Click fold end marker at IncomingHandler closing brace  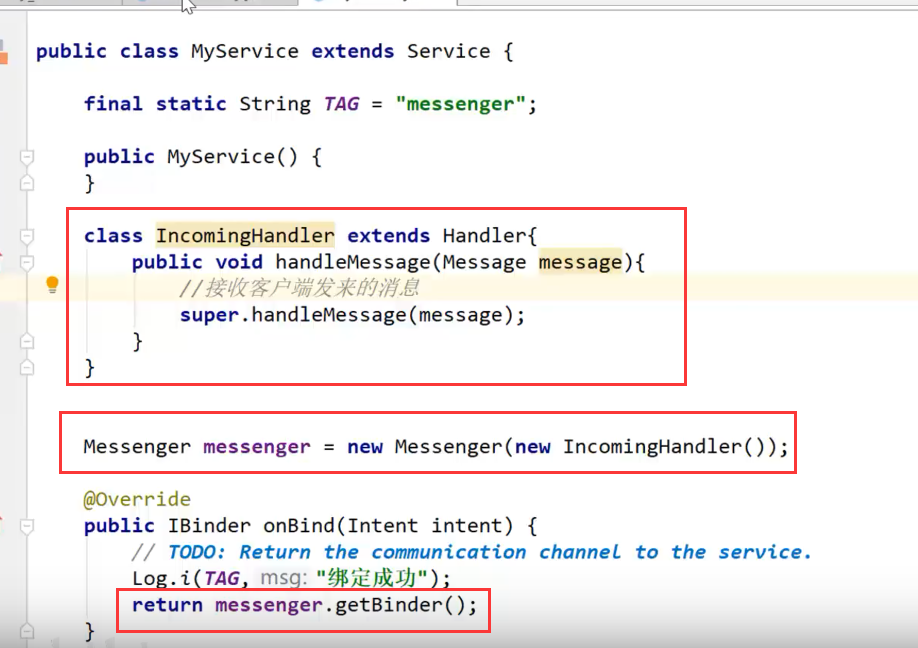coord(27,368)
